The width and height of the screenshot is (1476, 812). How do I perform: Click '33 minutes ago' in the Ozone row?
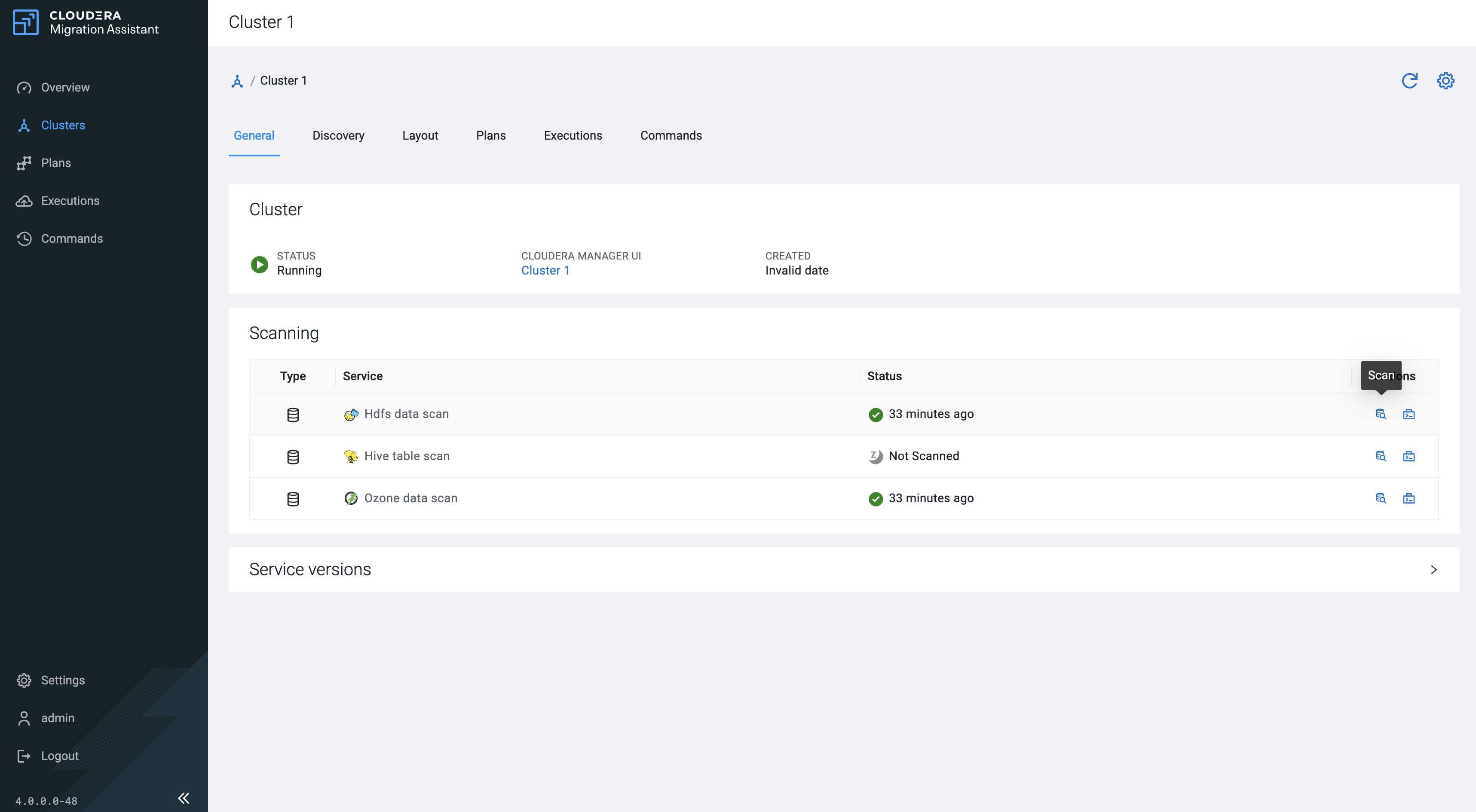click(931, 499)
